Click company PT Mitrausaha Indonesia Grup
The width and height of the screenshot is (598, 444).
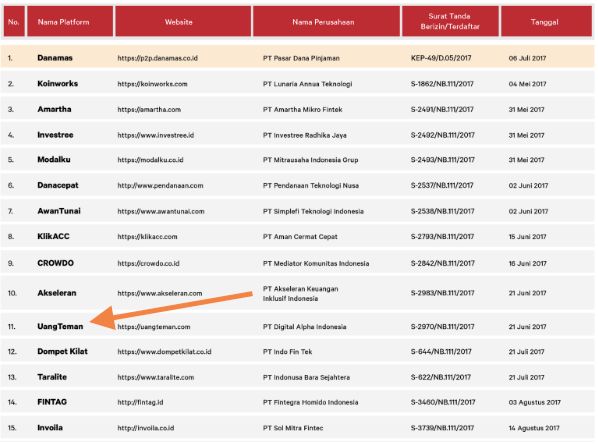coord(310,160)
